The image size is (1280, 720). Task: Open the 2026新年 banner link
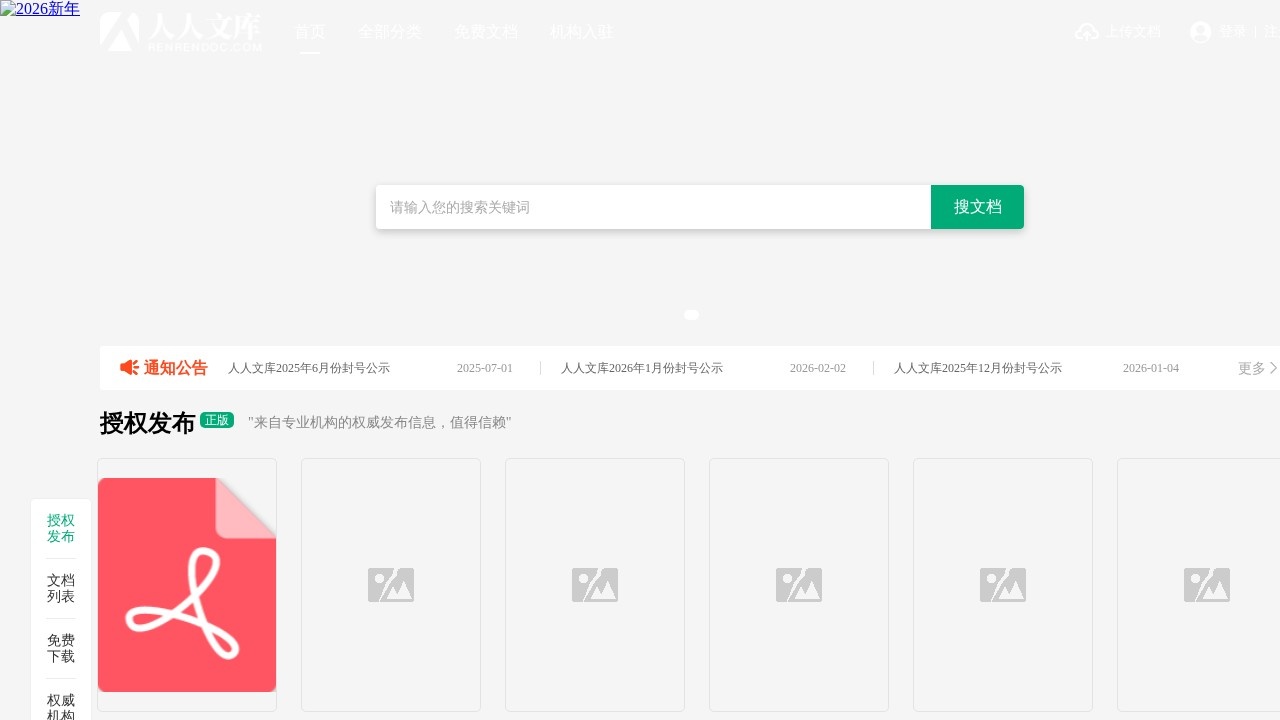tap(40, 9)
